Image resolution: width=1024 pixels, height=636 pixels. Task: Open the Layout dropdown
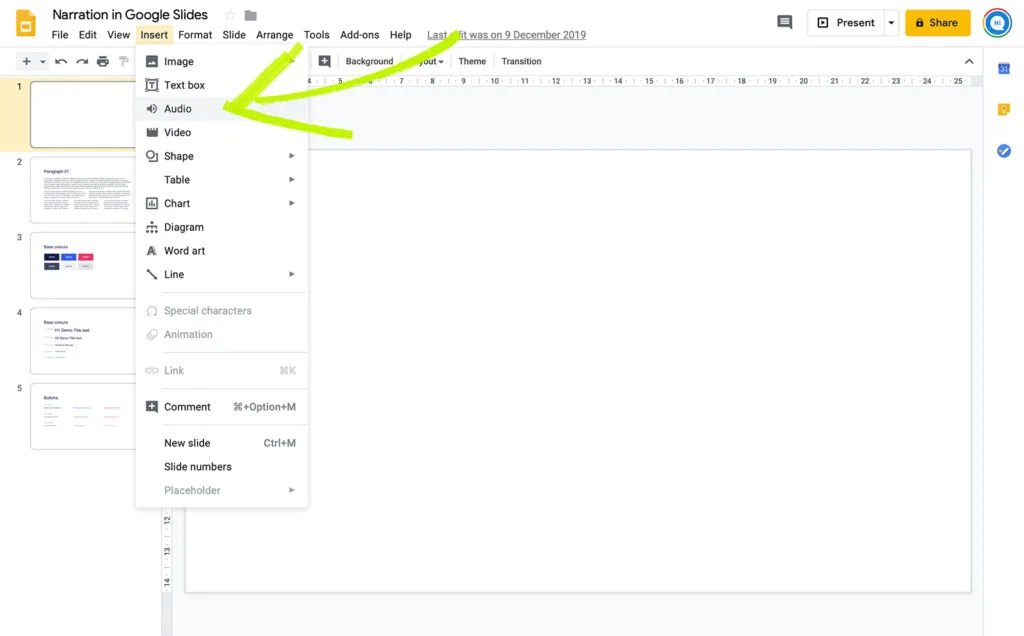click(428, 61)
